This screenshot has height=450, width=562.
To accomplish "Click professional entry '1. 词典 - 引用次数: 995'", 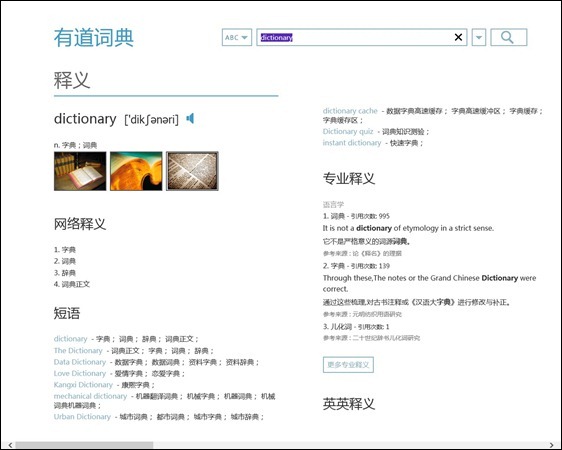I will 356,216.
